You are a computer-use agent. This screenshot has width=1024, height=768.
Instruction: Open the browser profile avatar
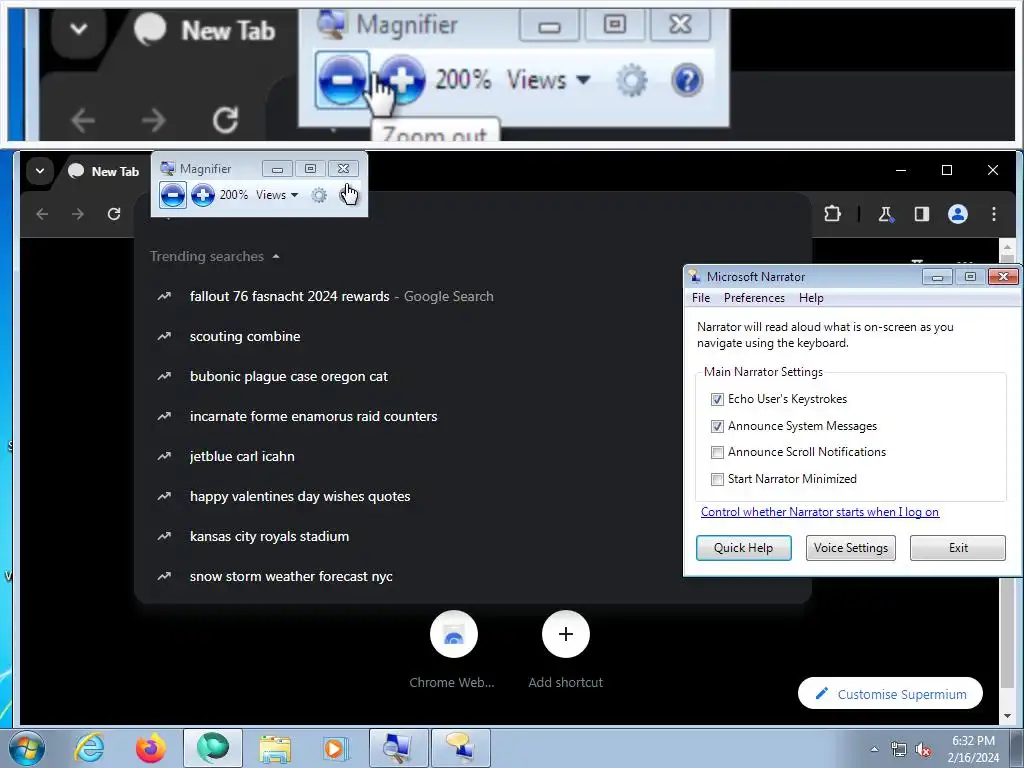pos(957,214)
